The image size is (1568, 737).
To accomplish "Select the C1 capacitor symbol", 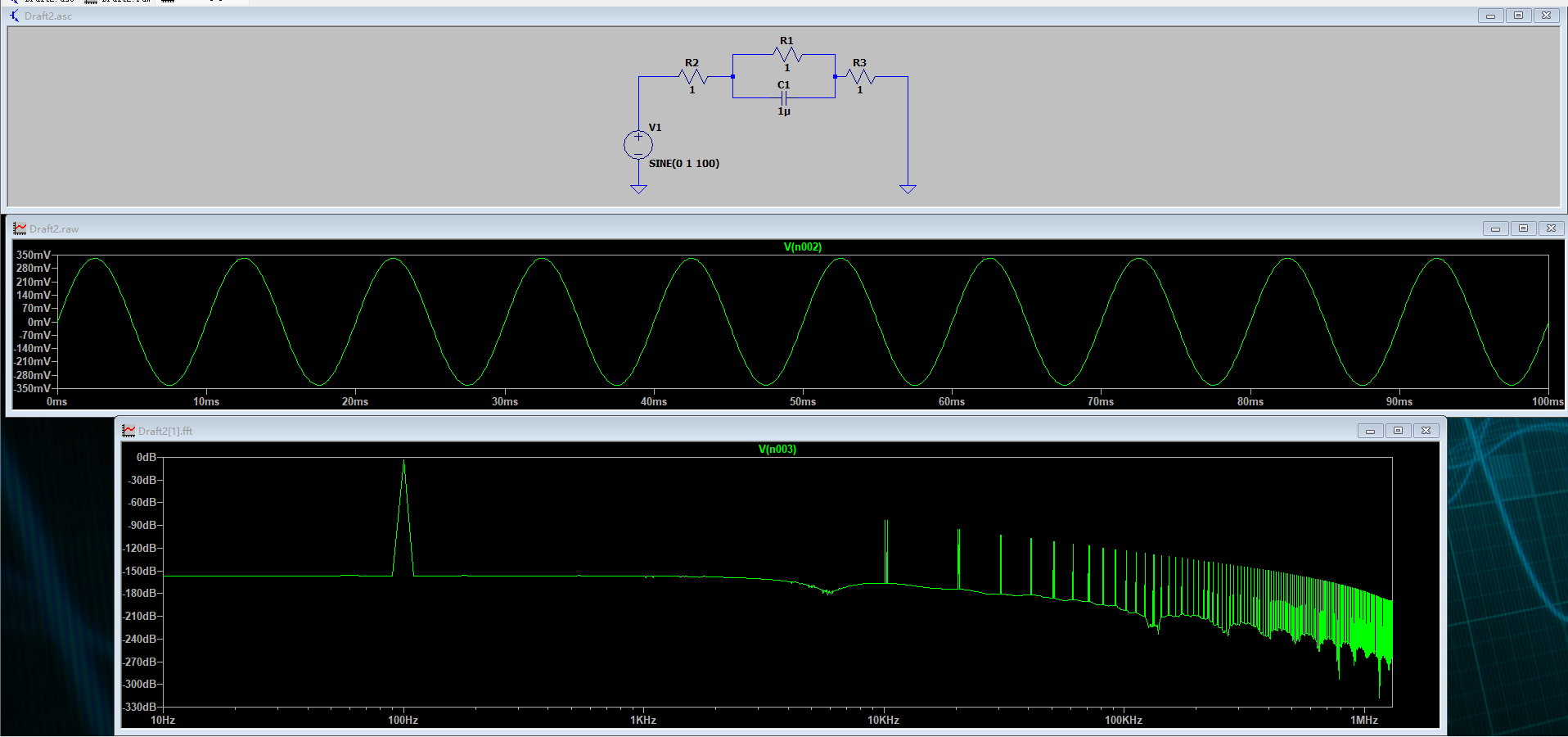I will pyautogui.click(x=784, y=98).
